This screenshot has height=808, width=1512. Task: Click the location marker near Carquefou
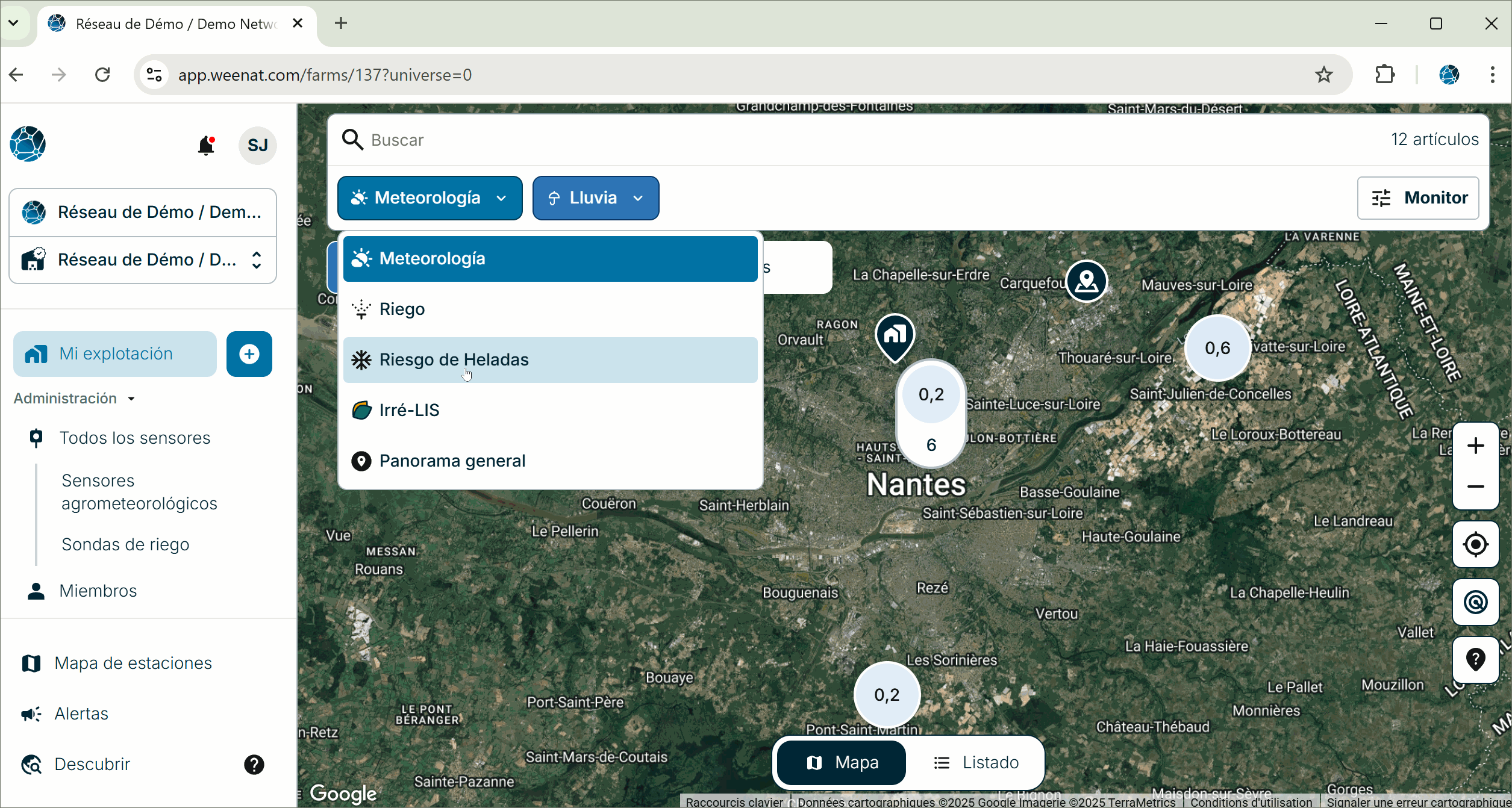point(1086,281)
